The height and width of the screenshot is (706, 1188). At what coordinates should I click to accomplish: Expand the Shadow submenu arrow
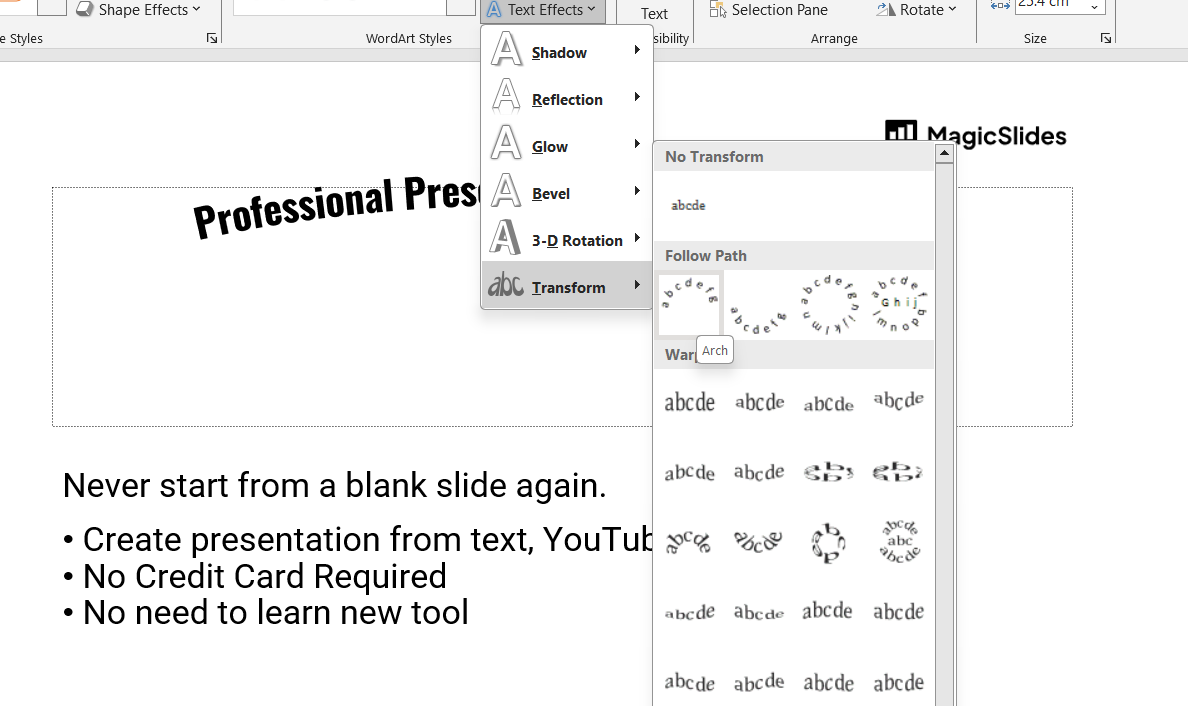pyautogui.click(x=637, y=50)
